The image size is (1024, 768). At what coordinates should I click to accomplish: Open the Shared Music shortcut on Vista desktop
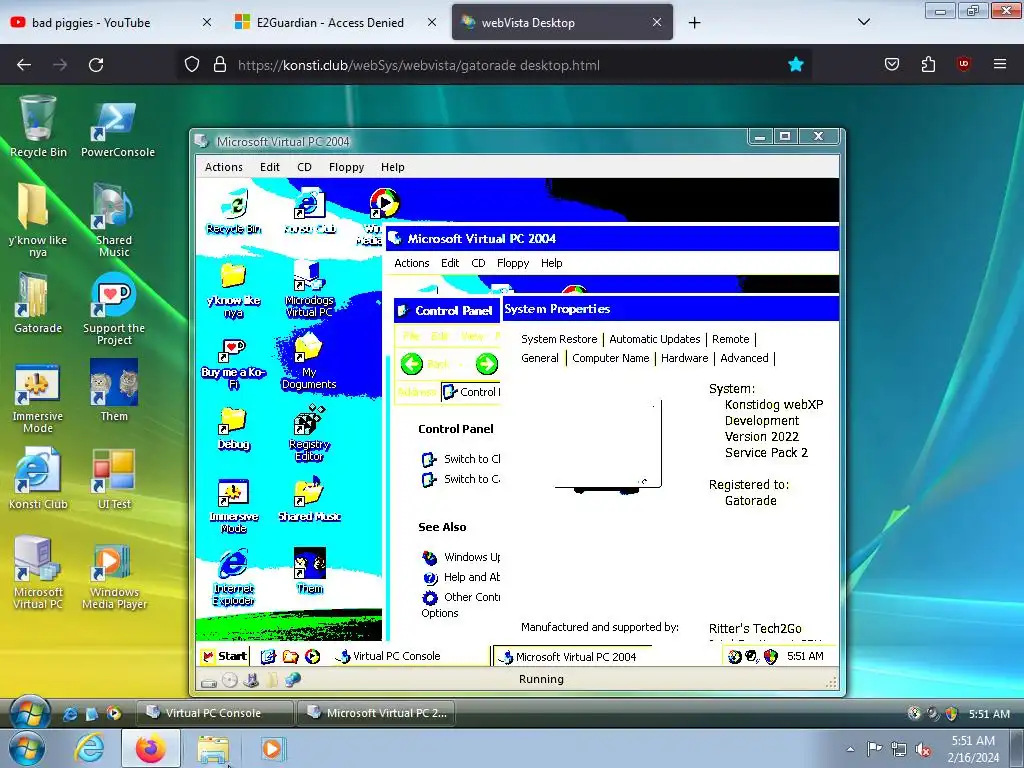114,220
